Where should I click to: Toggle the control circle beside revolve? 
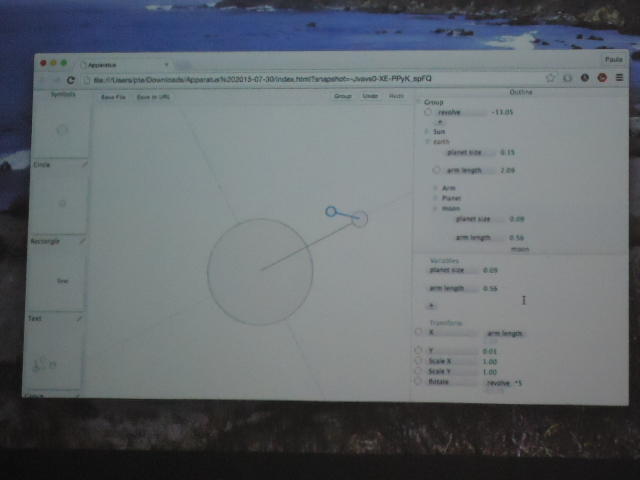coord(427,112)
